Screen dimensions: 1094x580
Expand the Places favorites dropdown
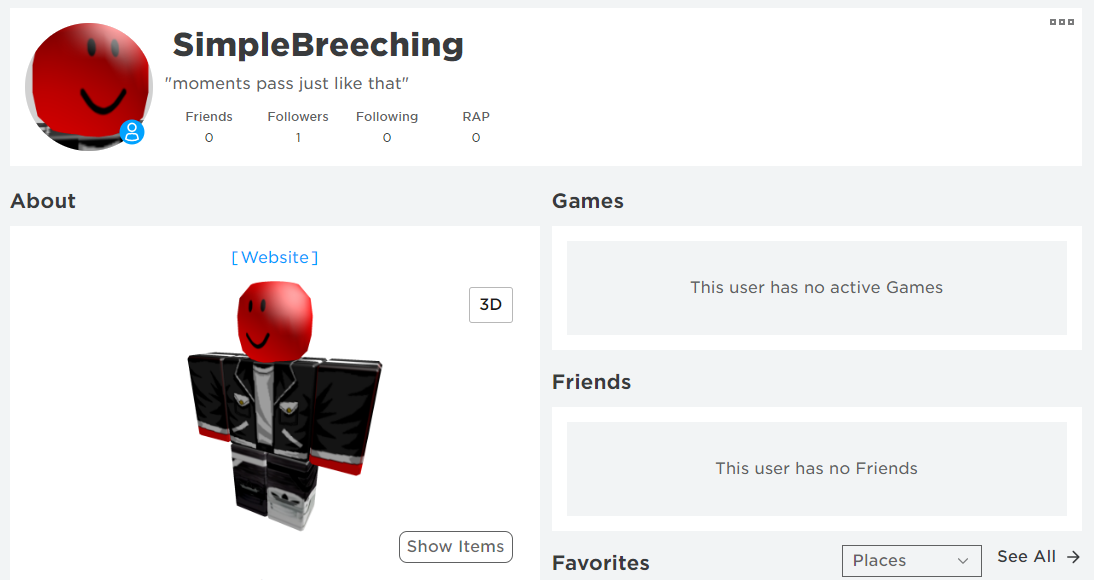click(x=911, y=560)
